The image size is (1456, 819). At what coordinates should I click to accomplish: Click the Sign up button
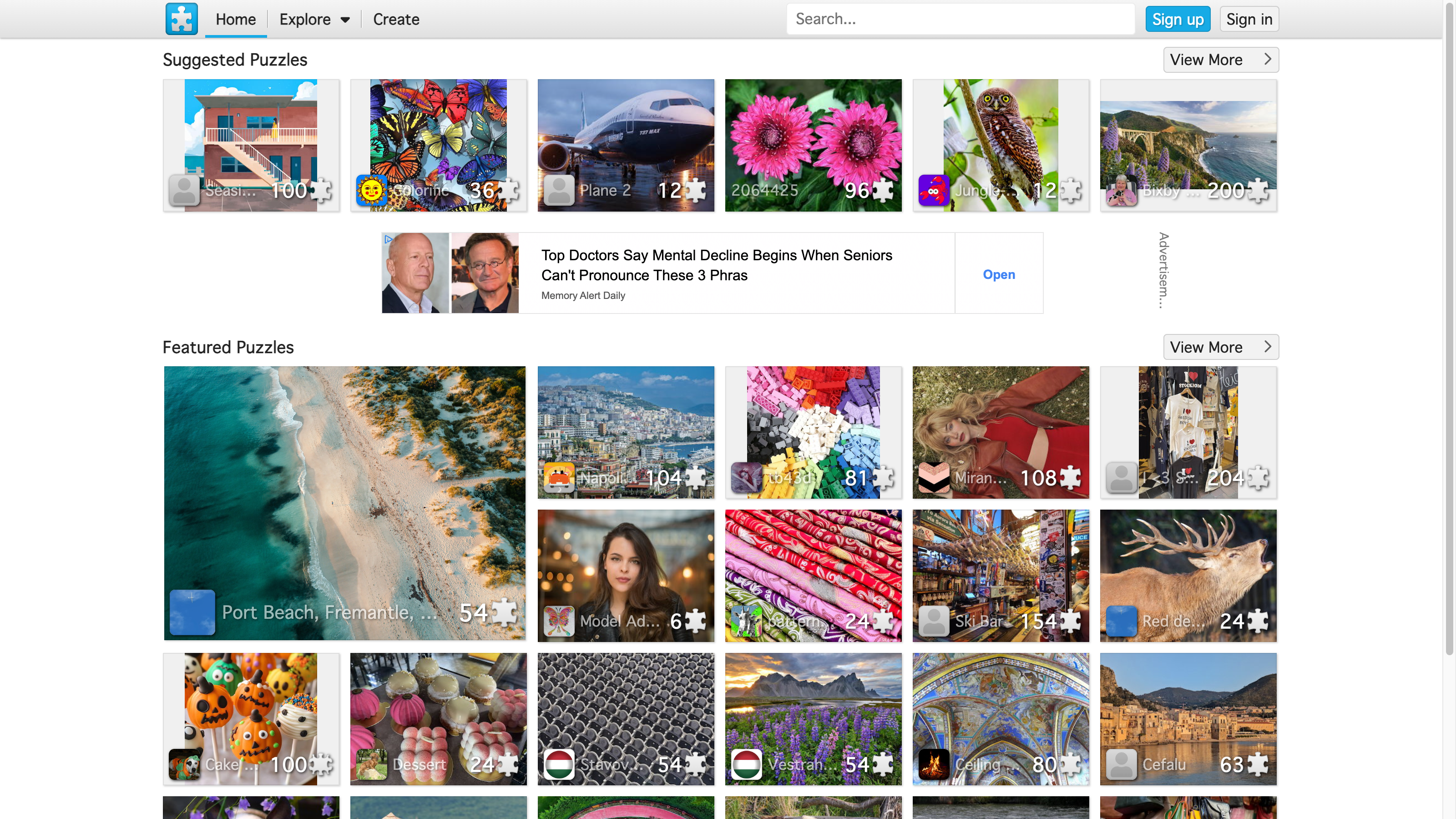tap(1178, 19)
